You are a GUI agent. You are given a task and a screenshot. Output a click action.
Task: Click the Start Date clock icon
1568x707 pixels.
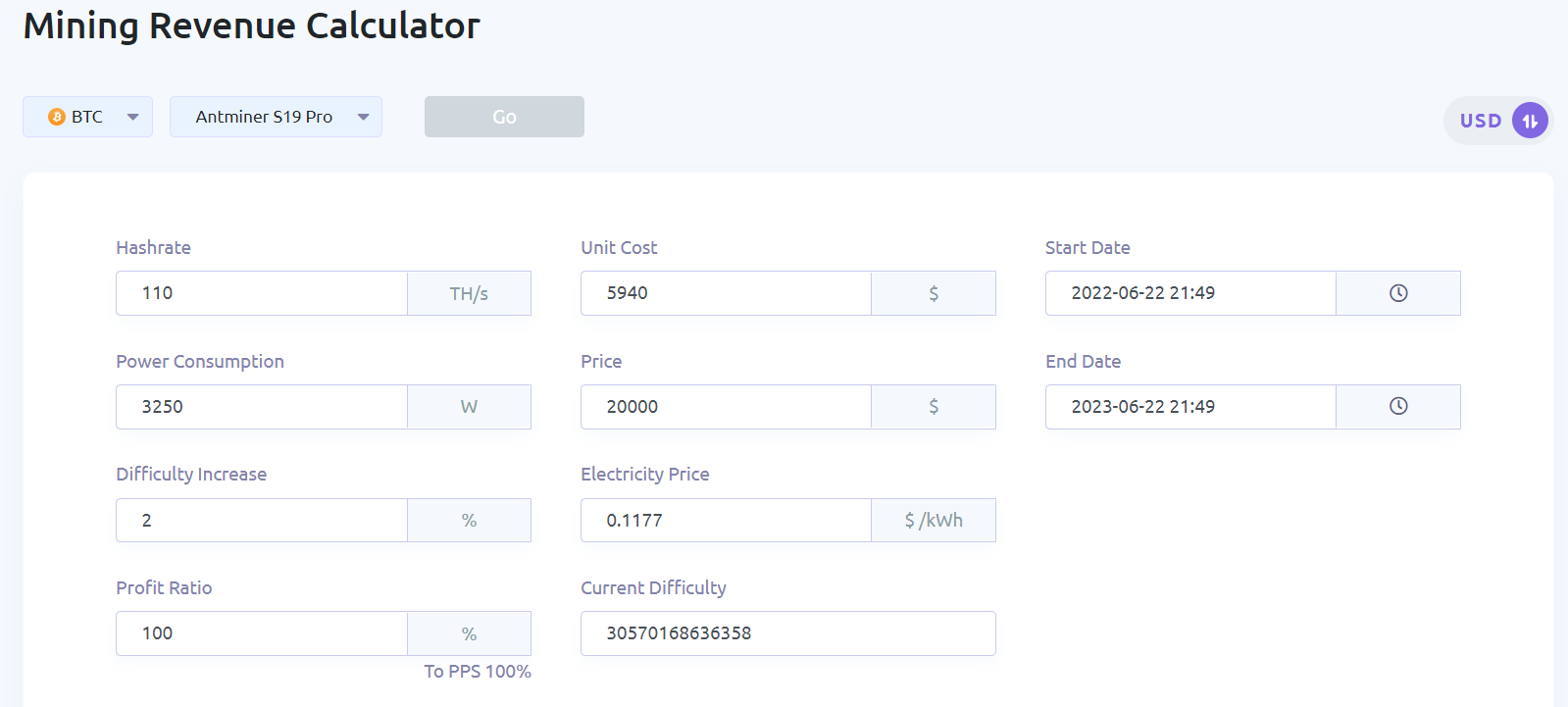[x=1398, y=293]
